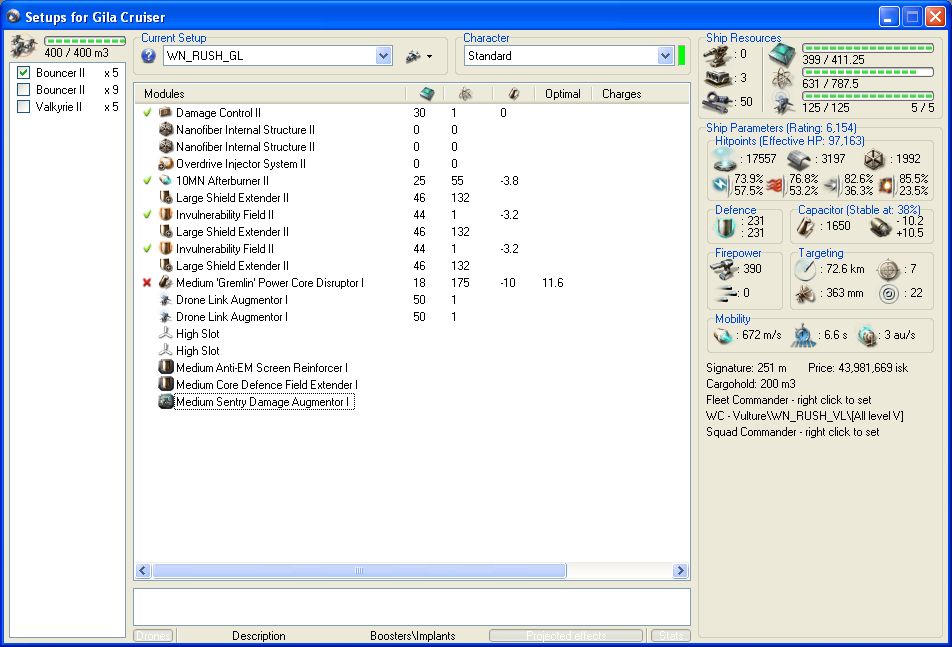Click the turret hardpoints icon in Ship Resources
Image resolution: width=952 pixels, height=647 pixels.
[x=716, y=56]
